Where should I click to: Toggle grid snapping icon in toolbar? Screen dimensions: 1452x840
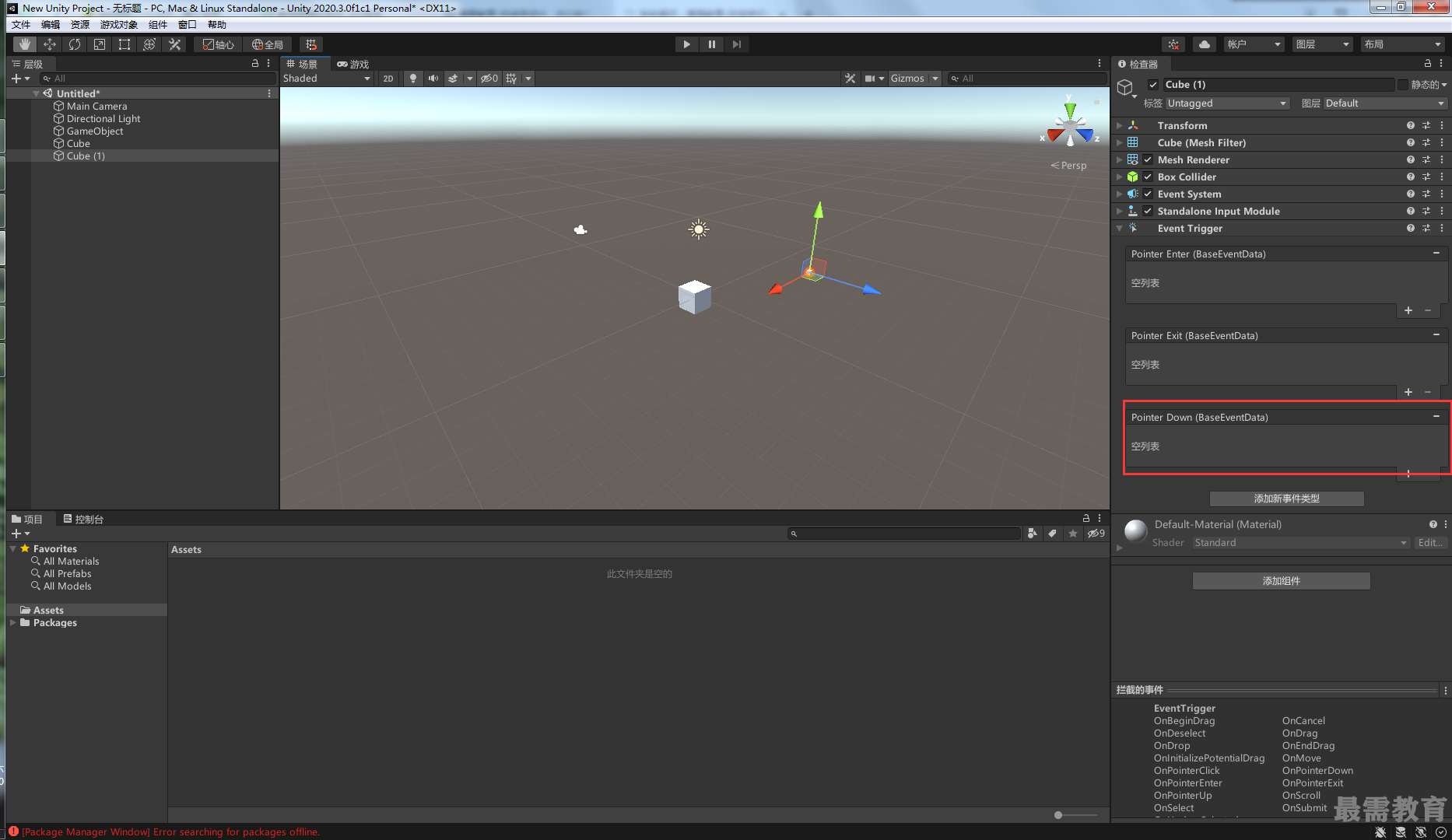point(311,44)
